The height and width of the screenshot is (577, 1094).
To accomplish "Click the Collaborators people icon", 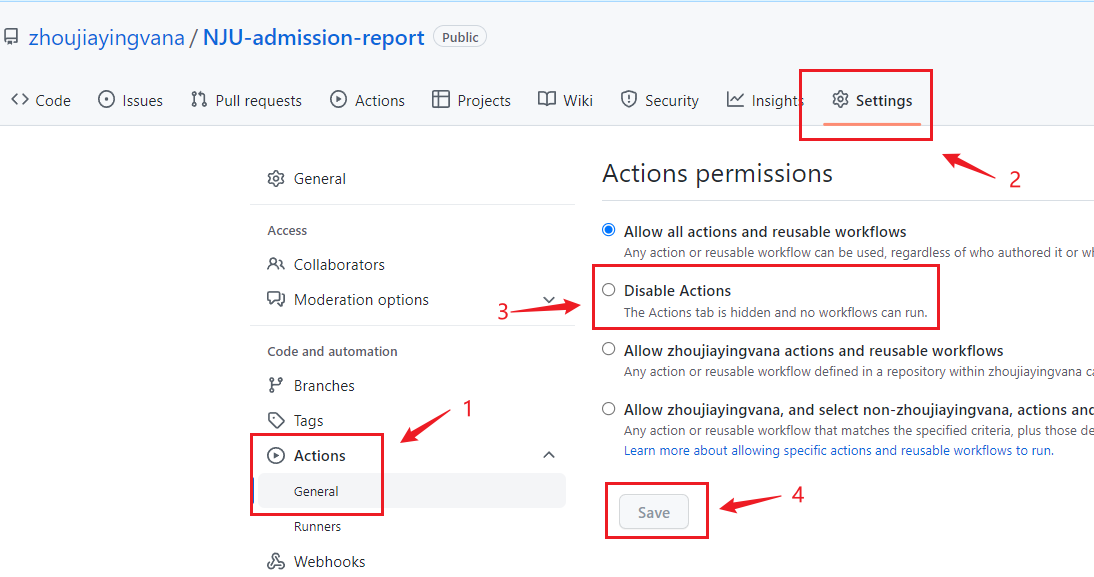I will [x=276, y=264].
